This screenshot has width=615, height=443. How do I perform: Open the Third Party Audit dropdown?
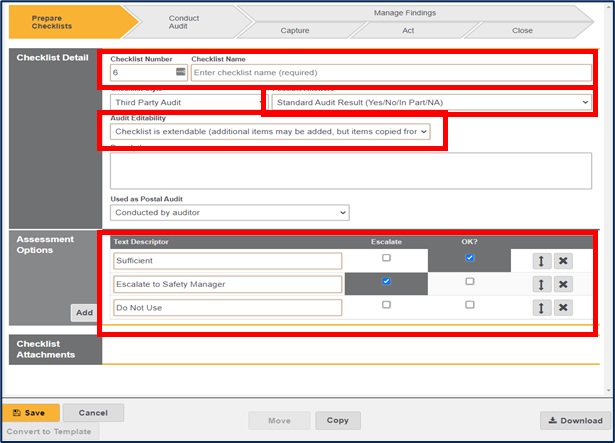pos(184,102)
